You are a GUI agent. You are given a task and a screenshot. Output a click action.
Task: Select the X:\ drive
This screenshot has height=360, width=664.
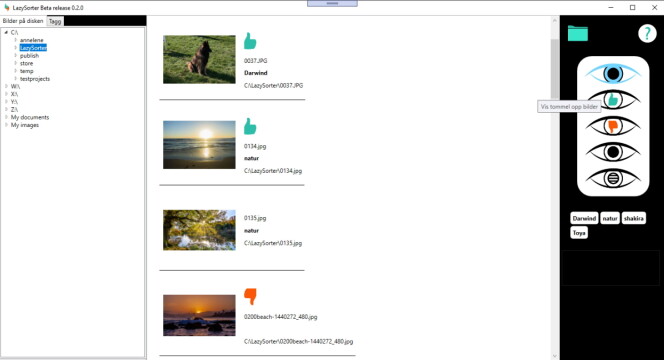(14, 94)
